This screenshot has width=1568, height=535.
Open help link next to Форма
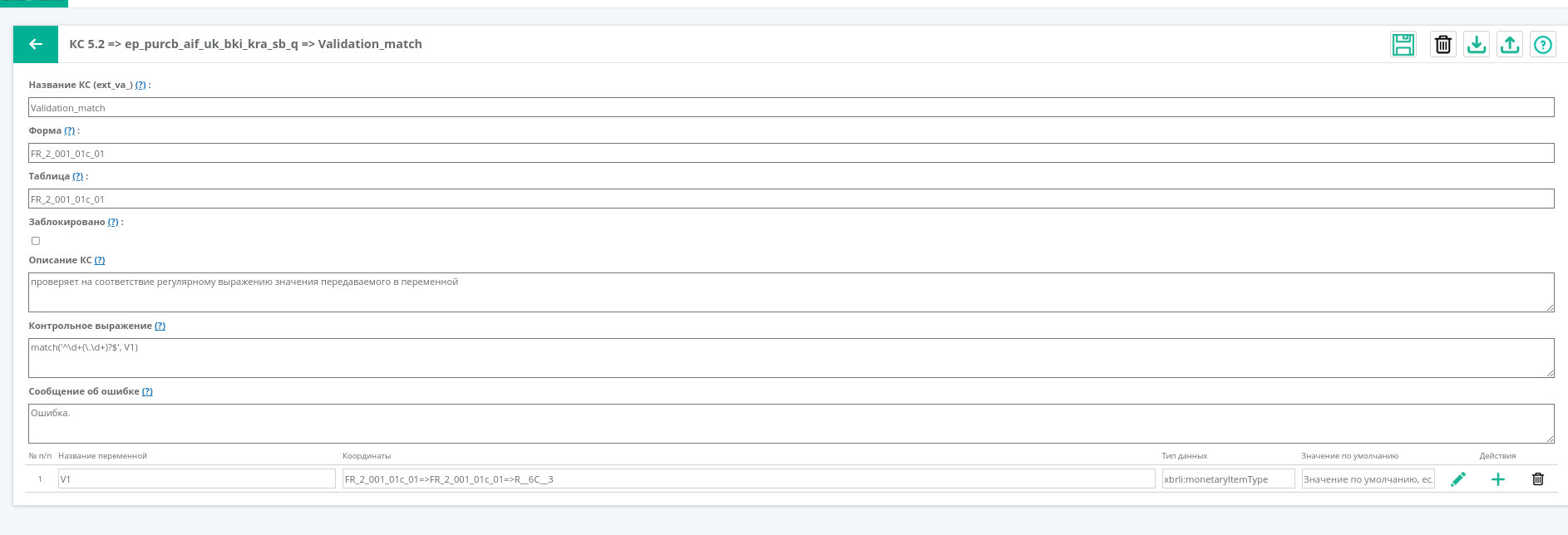[x=70, y=130]
